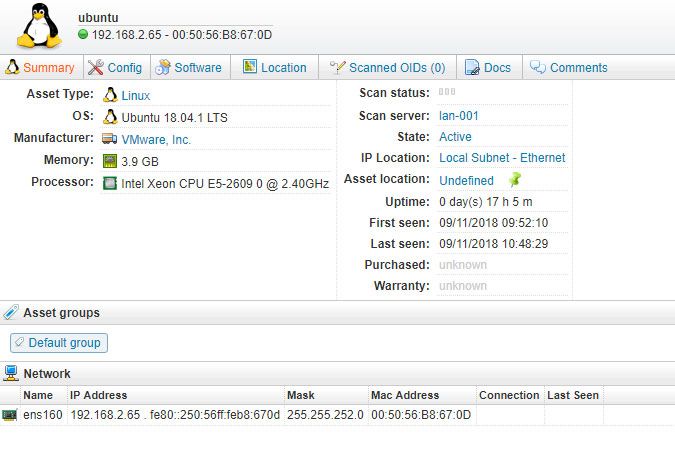This screenshot has width=675, height=450.
Task: Open the Summary tab
Action: [x=40, y=68]
